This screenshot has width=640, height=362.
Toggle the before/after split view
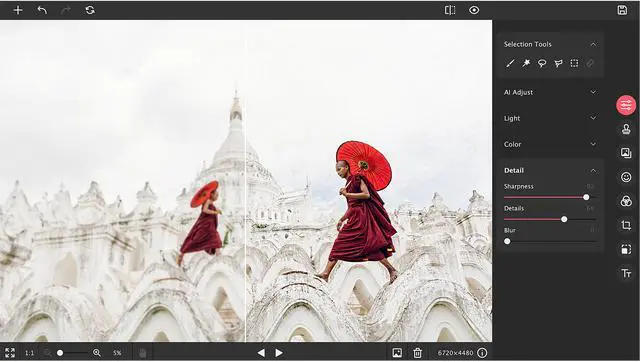pos(450,10)
